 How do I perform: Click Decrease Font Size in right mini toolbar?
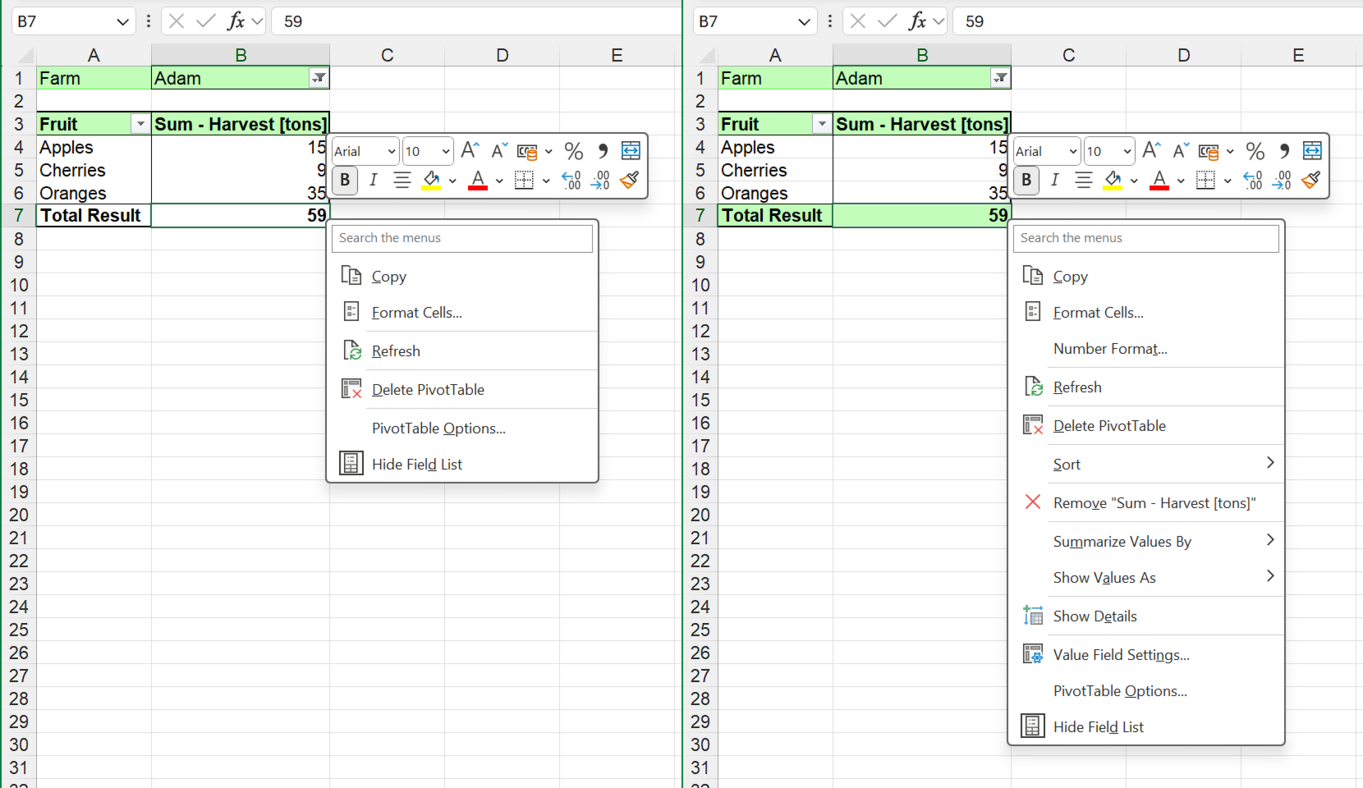point(1180,151)
